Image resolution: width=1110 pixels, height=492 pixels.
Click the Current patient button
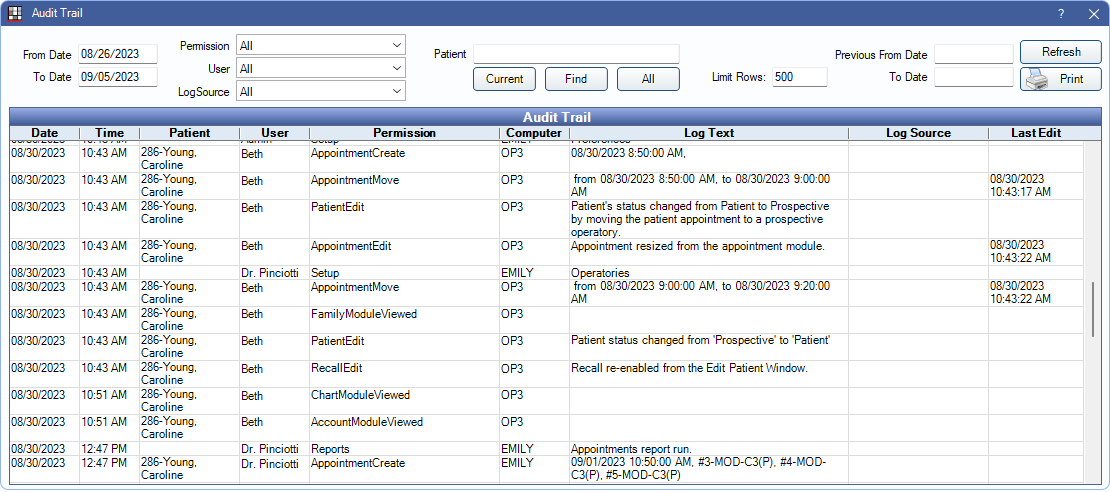coord(504,79)
